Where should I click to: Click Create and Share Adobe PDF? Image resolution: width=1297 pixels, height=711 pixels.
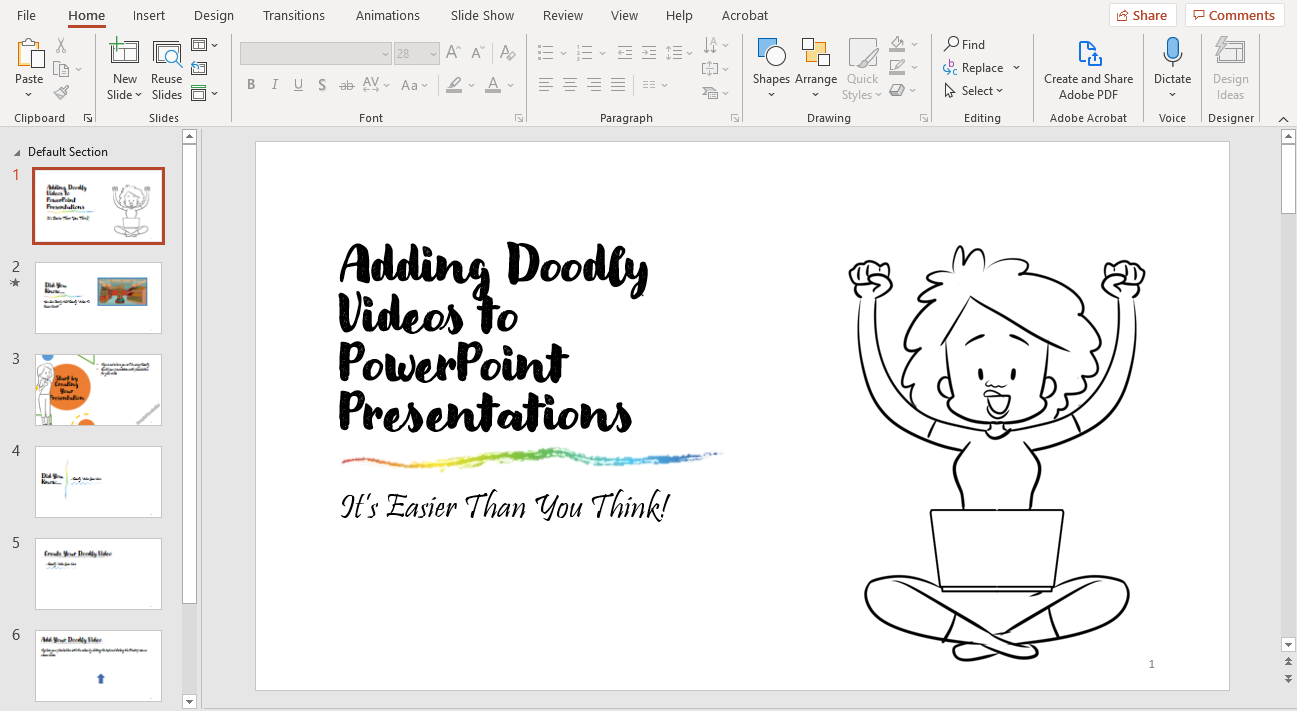(x=1088, y=69)
